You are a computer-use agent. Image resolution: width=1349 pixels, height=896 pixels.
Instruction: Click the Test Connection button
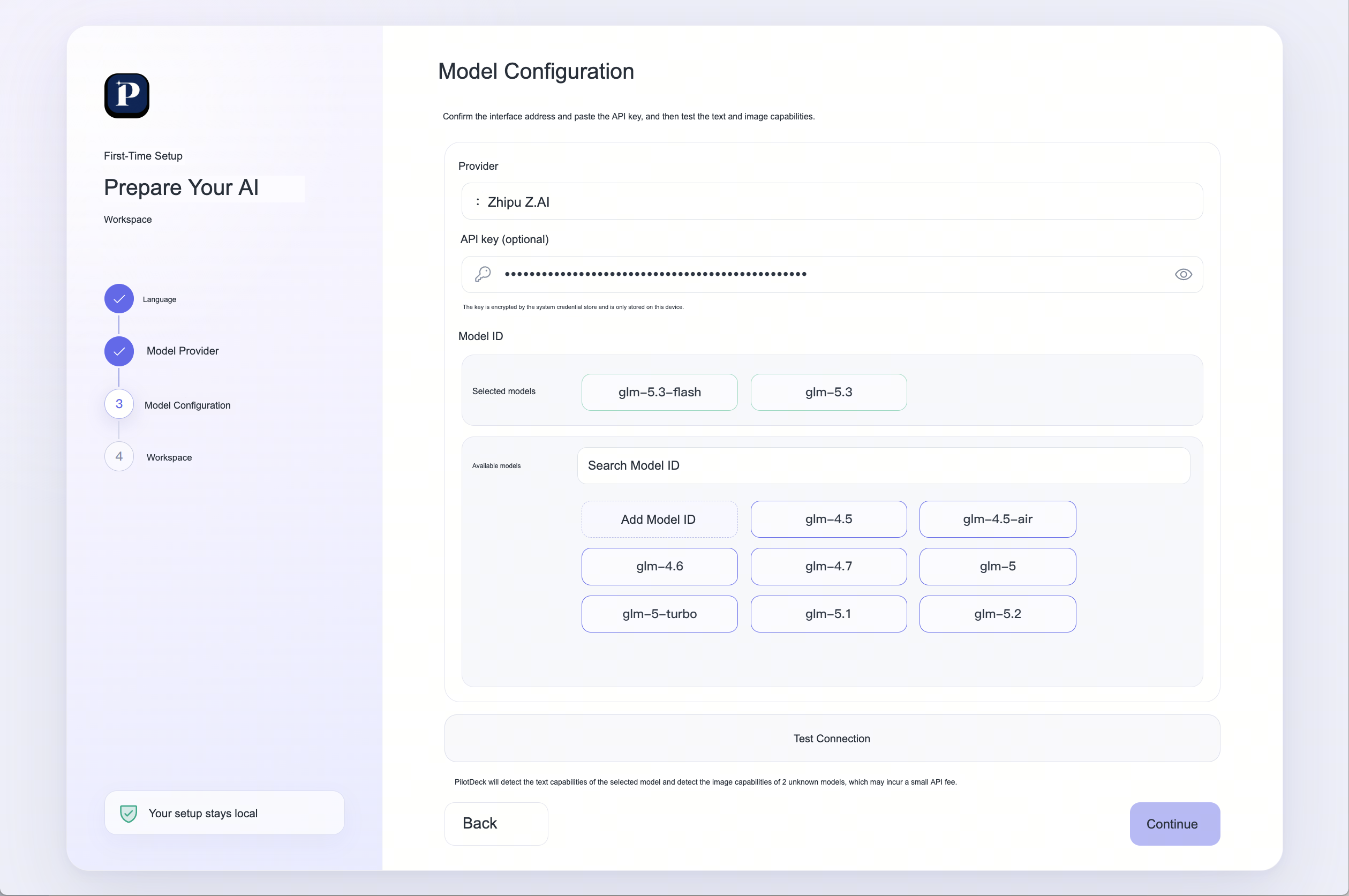pos(832,739)
